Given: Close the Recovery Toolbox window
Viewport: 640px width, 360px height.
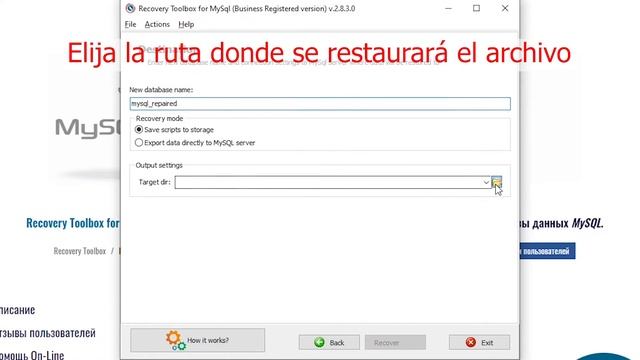Looking at the screenshot, I should click(505, 8).
